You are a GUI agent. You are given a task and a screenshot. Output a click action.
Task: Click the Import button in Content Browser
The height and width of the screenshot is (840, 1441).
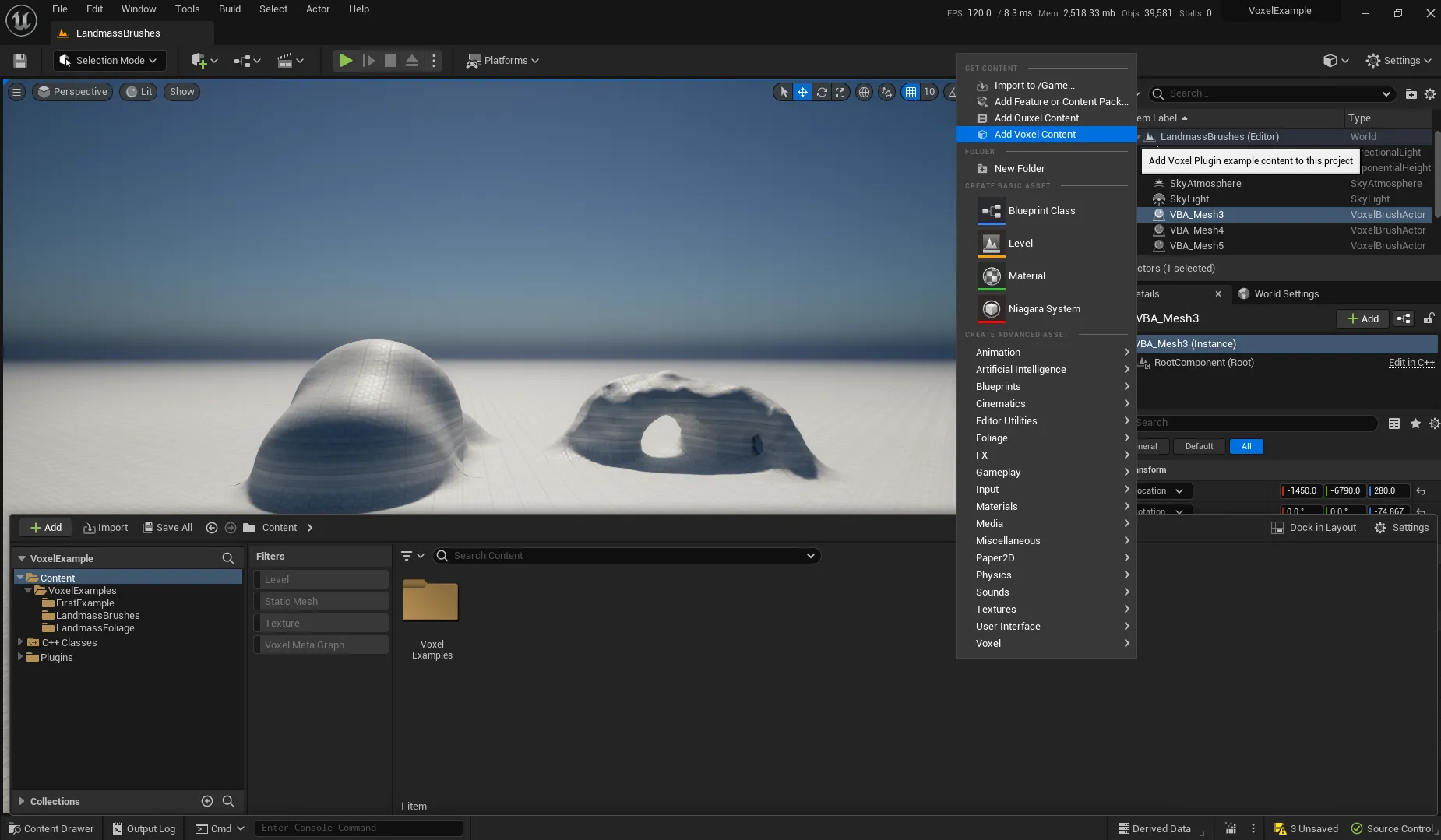[x=106, y=528]
